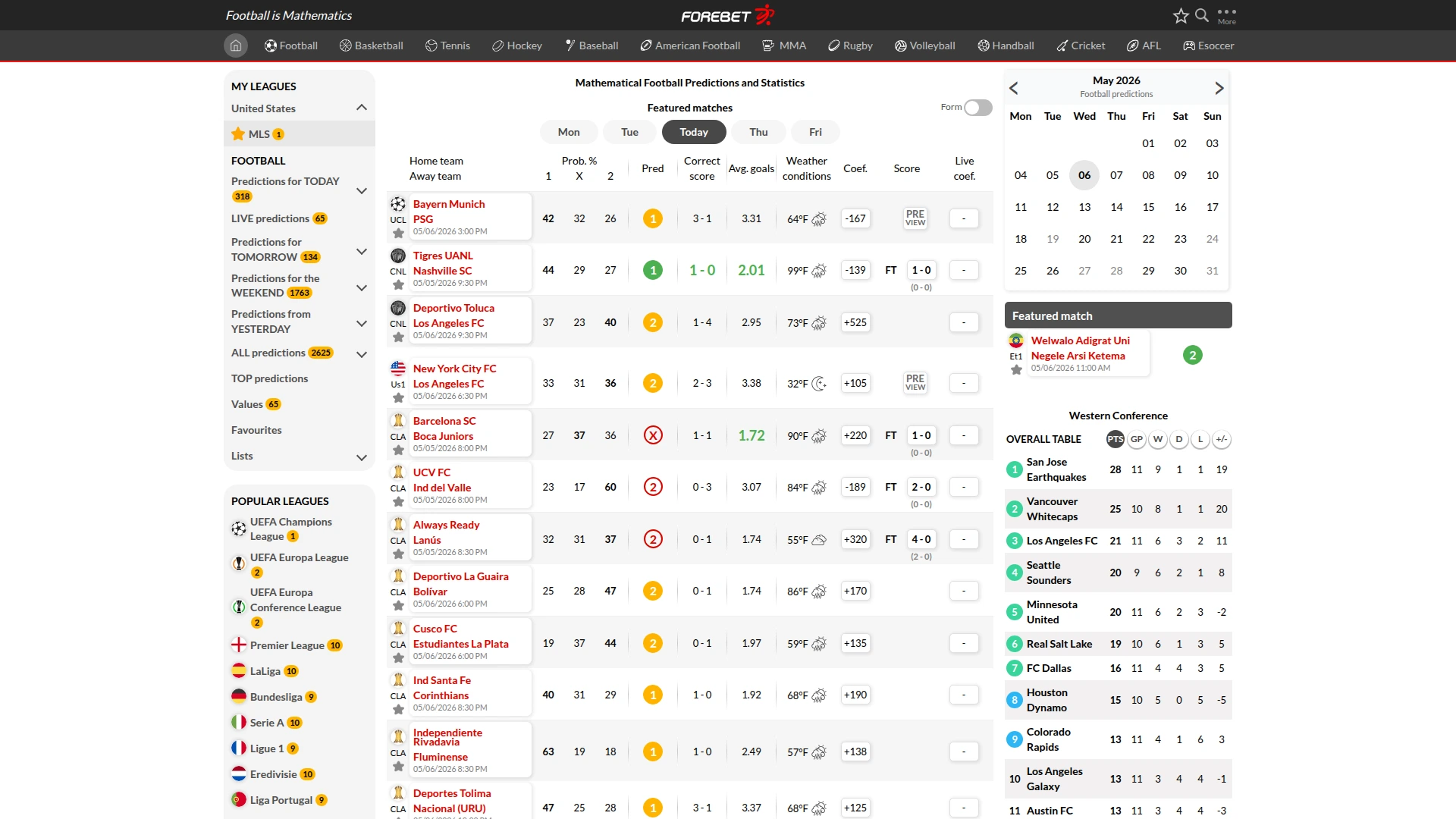Expand the Lists section

point(362,457)
